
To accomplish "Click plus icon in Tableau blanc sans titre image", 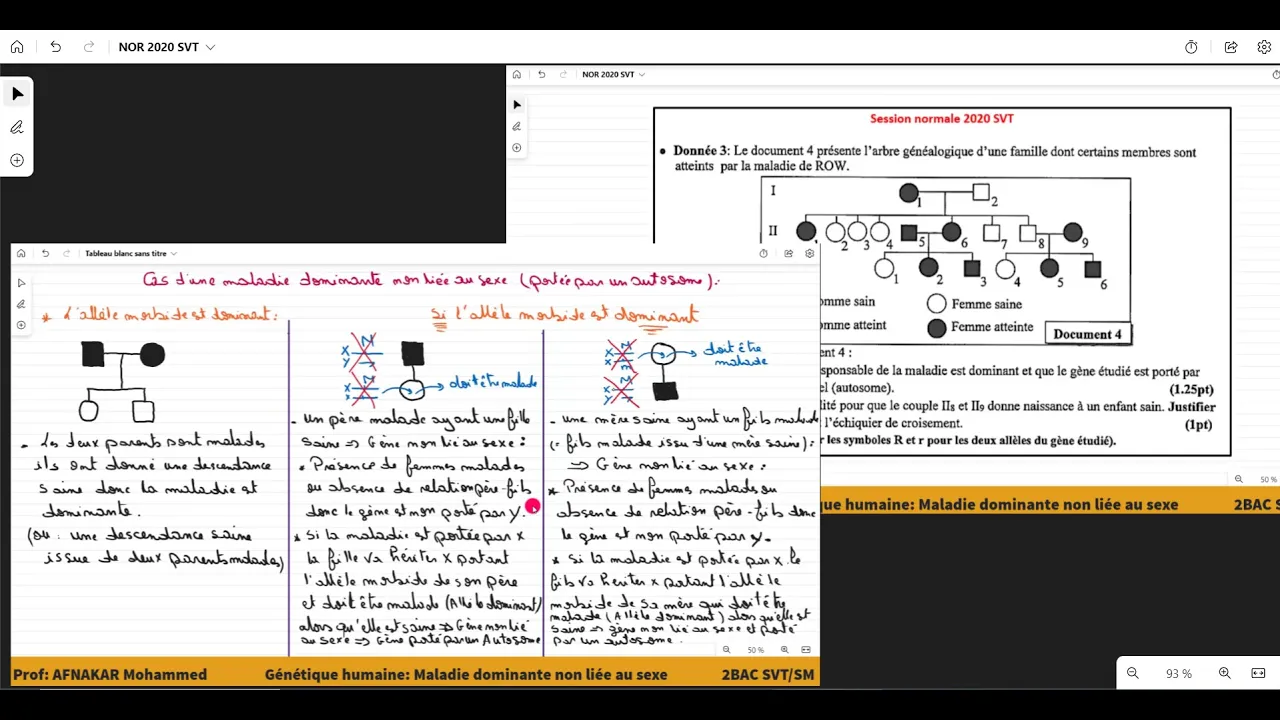I will coord(21,325).
